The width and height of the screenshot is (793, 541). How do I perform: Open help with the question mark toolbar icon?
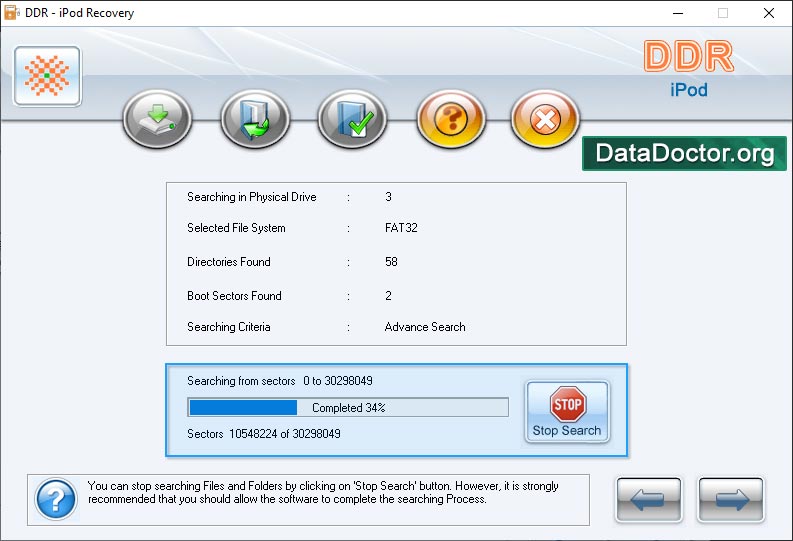(451, 119)
